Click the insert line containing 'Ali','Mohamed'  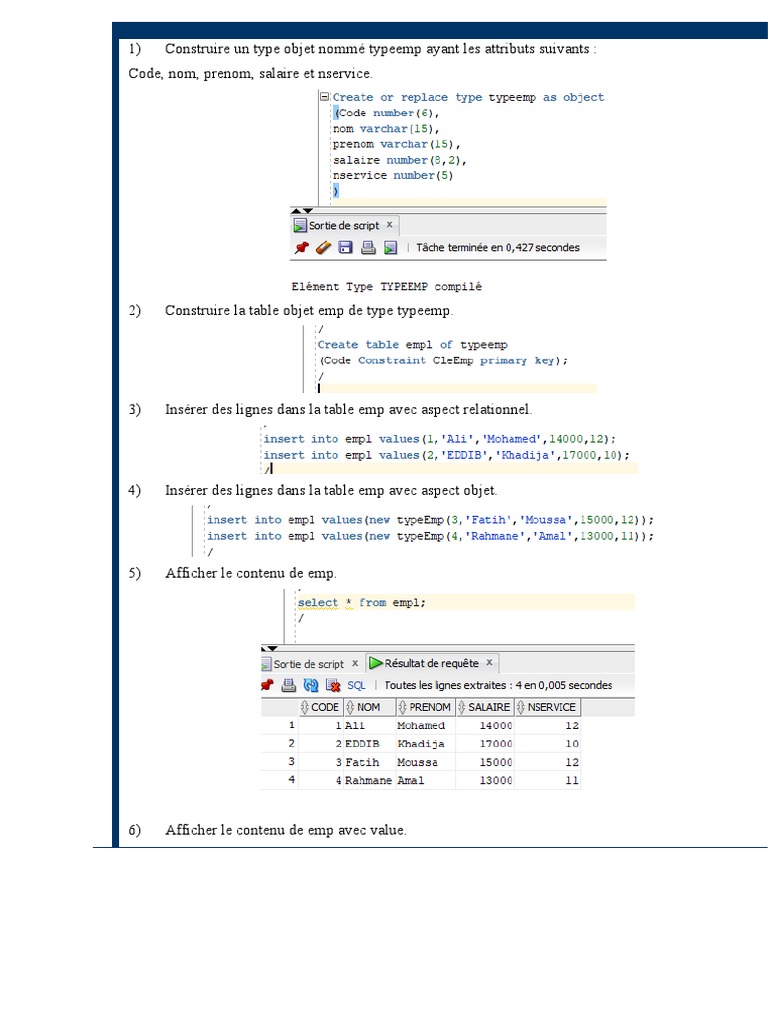click(439, 439)
